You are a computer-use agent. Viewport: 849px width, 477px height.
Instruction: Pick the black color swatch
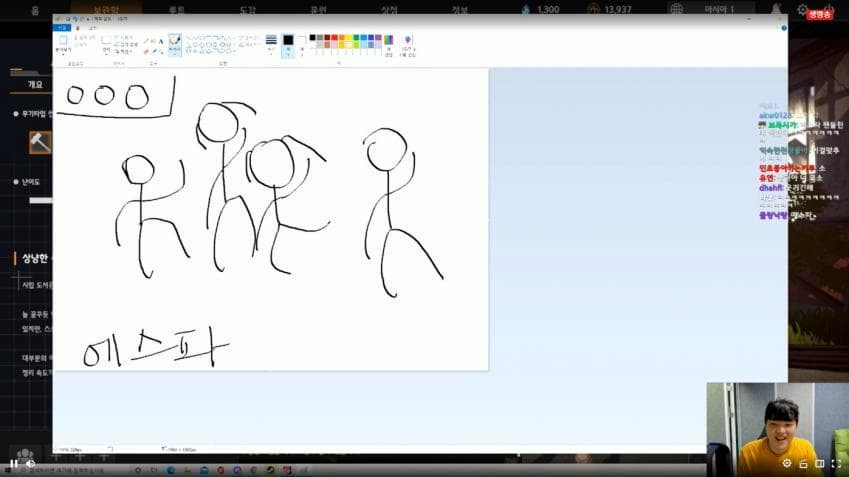coord(312,37)
